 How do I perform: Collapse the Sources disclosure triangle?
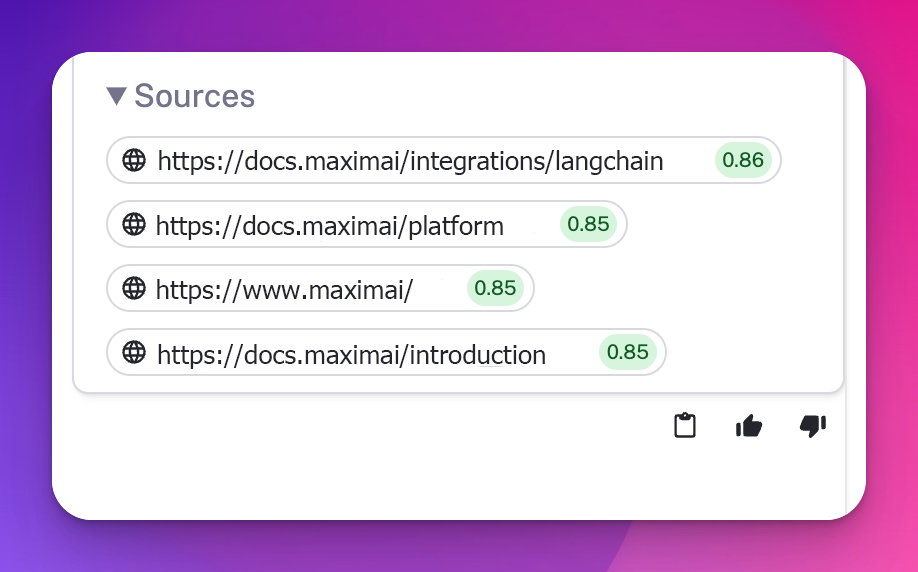tap(116, 96)
